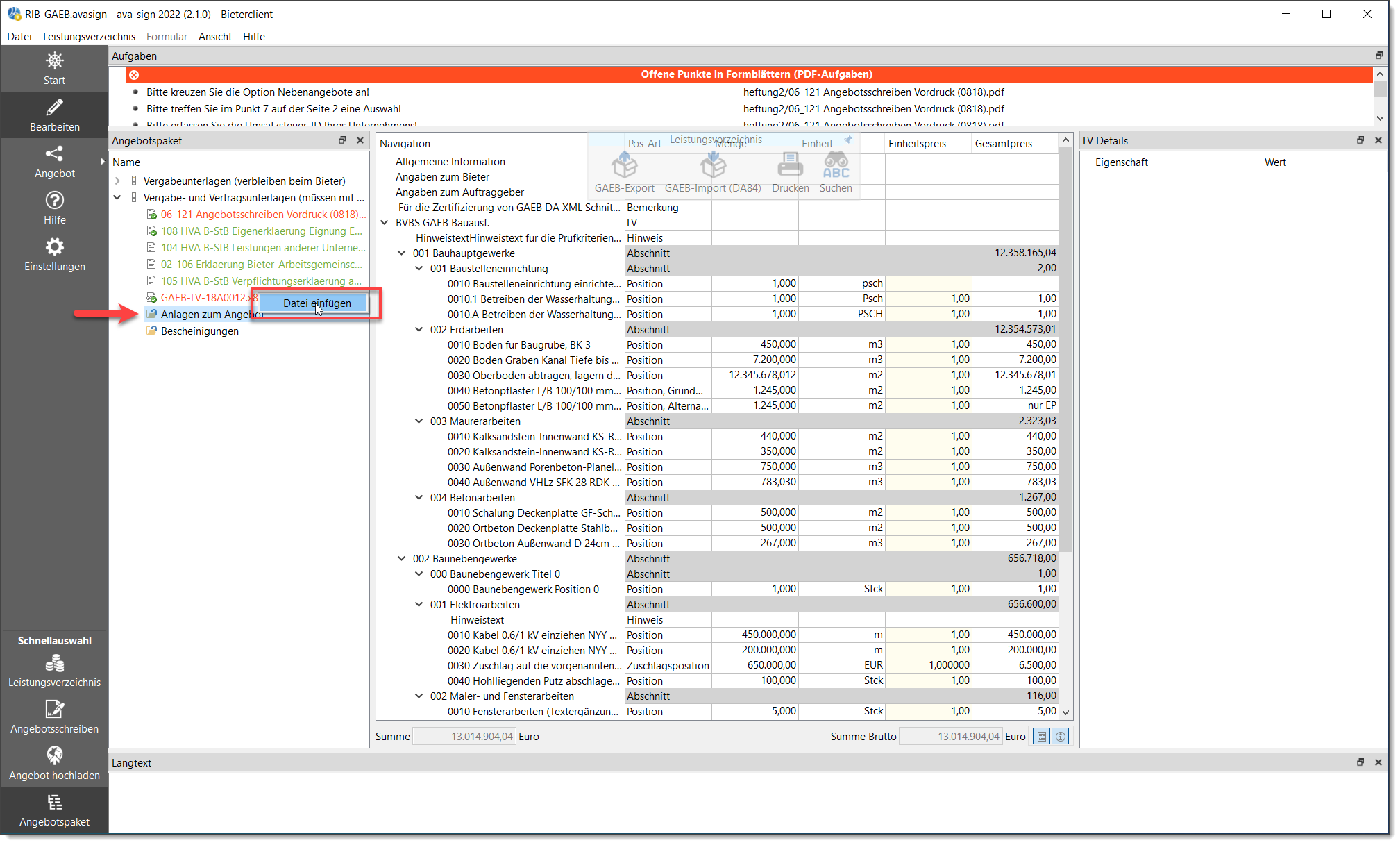Open the Hilfe menu in the menu bar
Screen dimensions: 1400x845
[x=253, y=37]
